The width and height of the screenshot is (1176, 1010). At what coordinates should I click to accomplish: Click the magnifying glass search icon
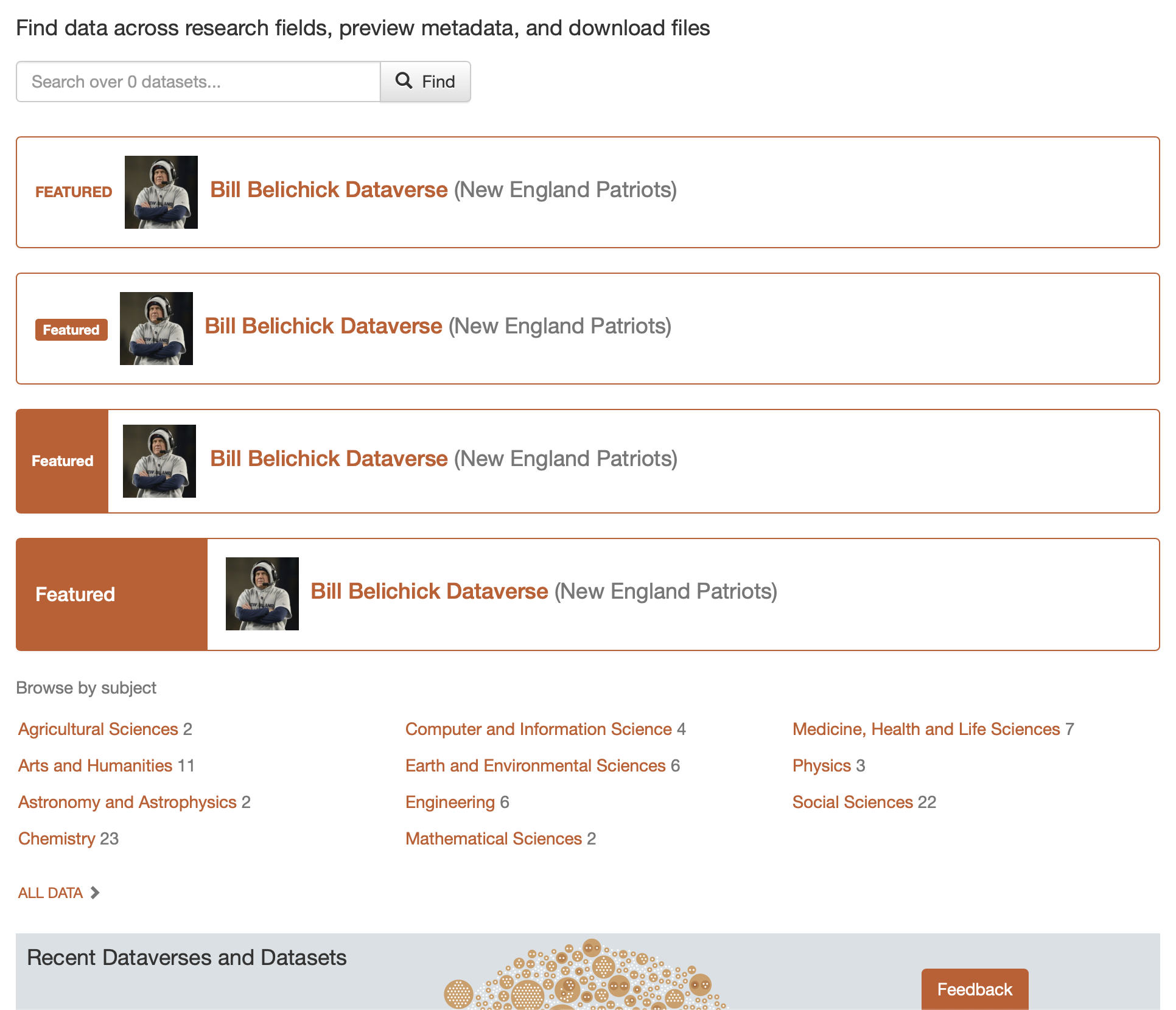[405, 81]
